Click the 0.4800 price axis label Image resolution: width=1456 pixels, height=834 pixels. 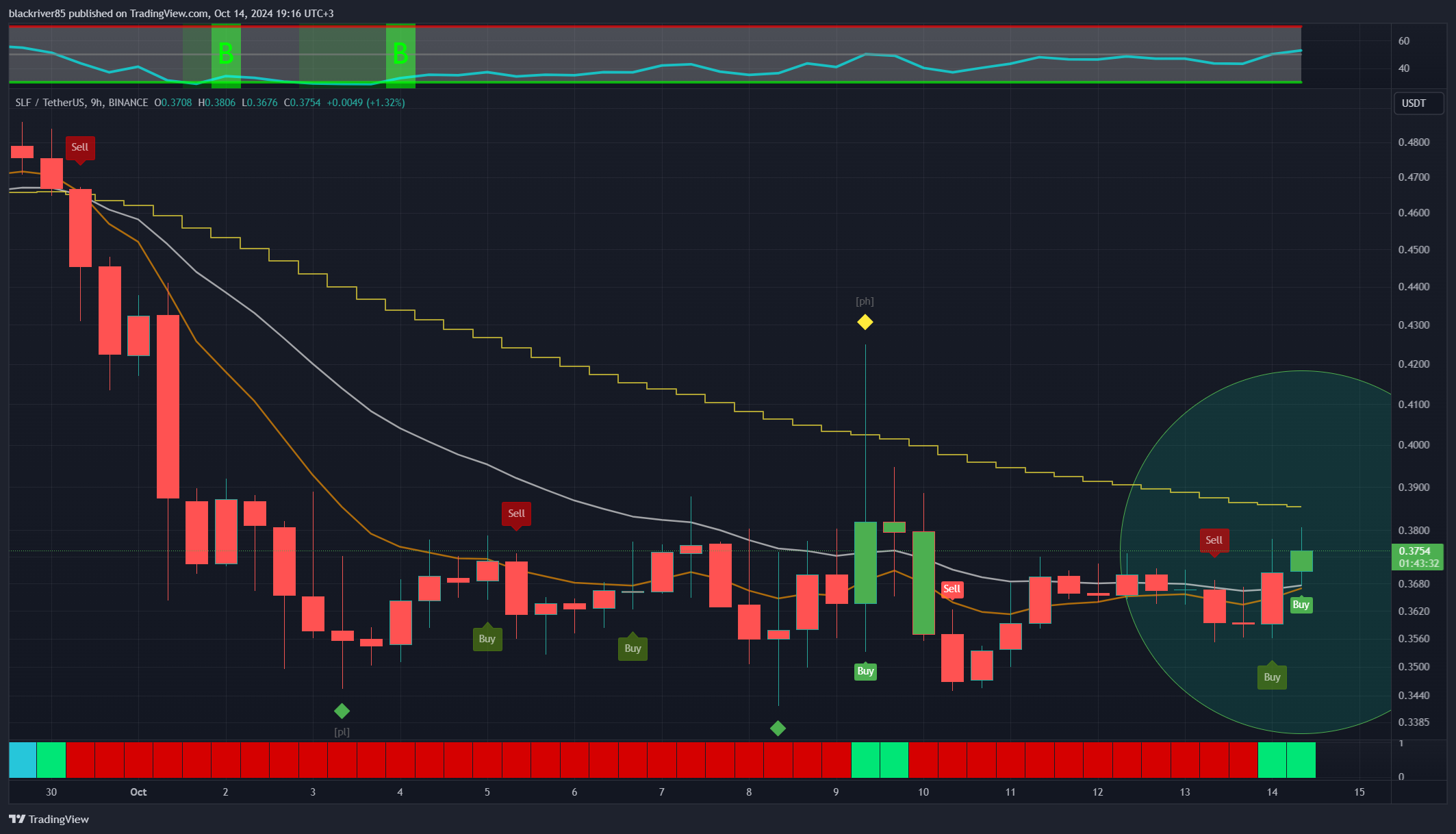point(1414,142)
